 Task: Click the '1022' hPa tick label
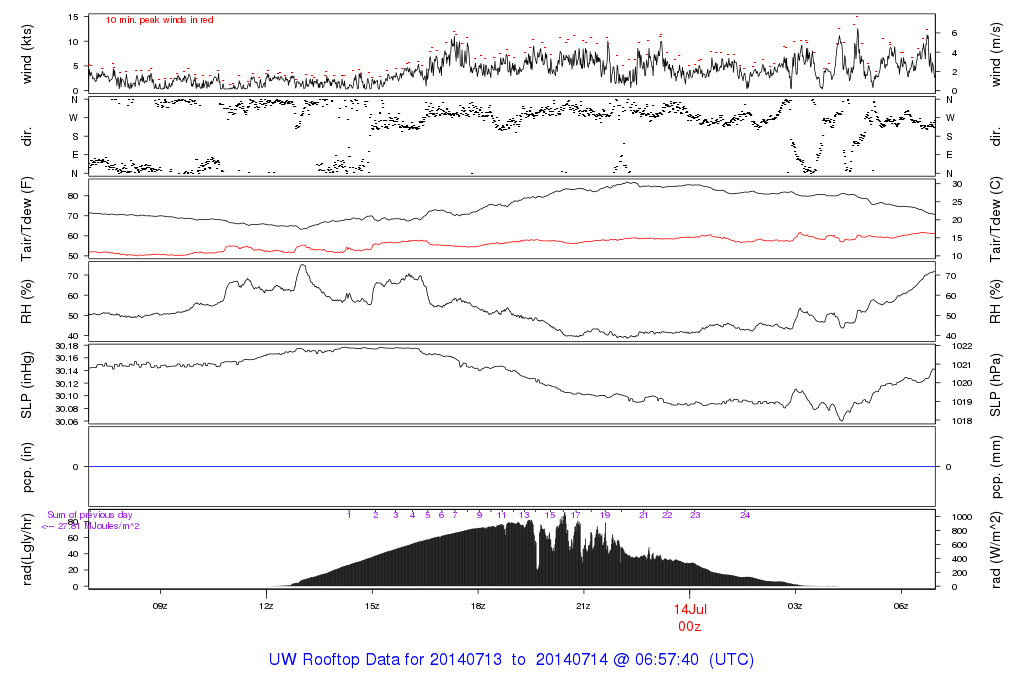point(963,346)
